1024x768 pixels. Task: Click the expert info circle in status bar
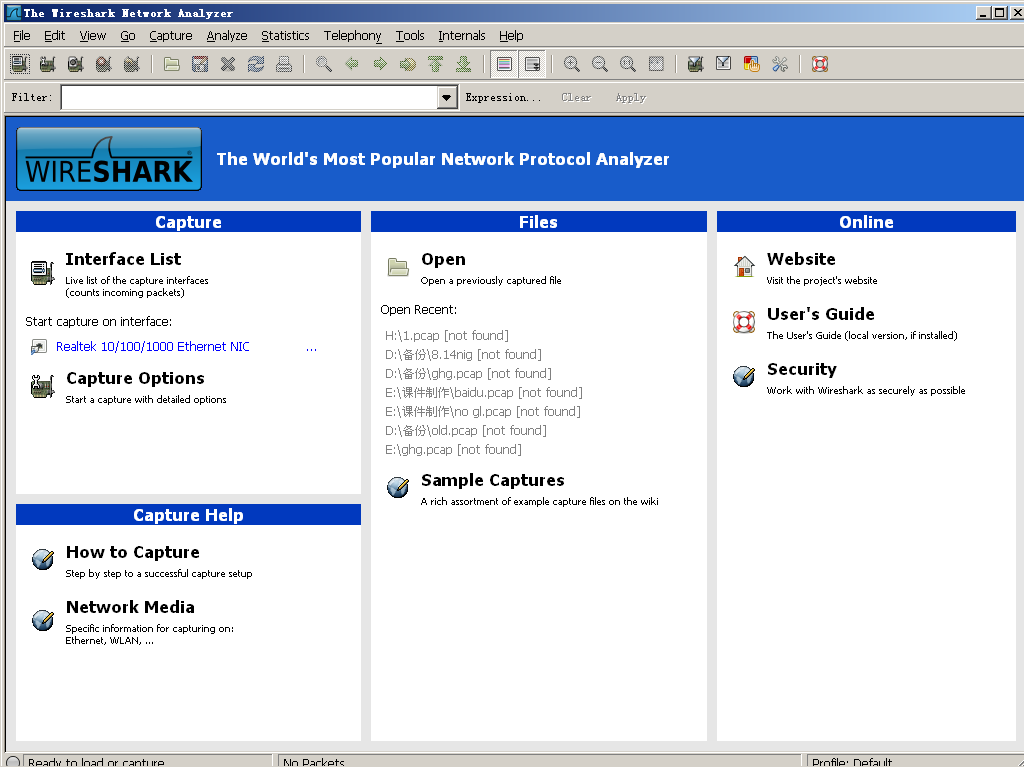(13, 762)
